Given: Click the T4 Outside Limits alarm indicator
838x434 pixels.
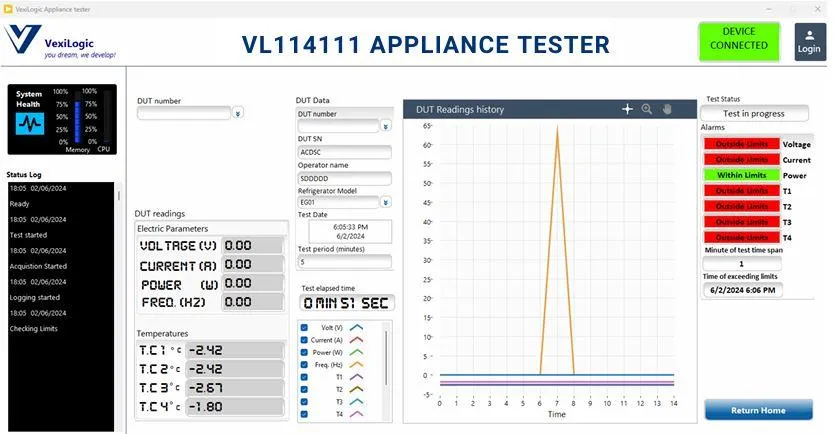Looking at the screenshot, I should tap(742, 237).
